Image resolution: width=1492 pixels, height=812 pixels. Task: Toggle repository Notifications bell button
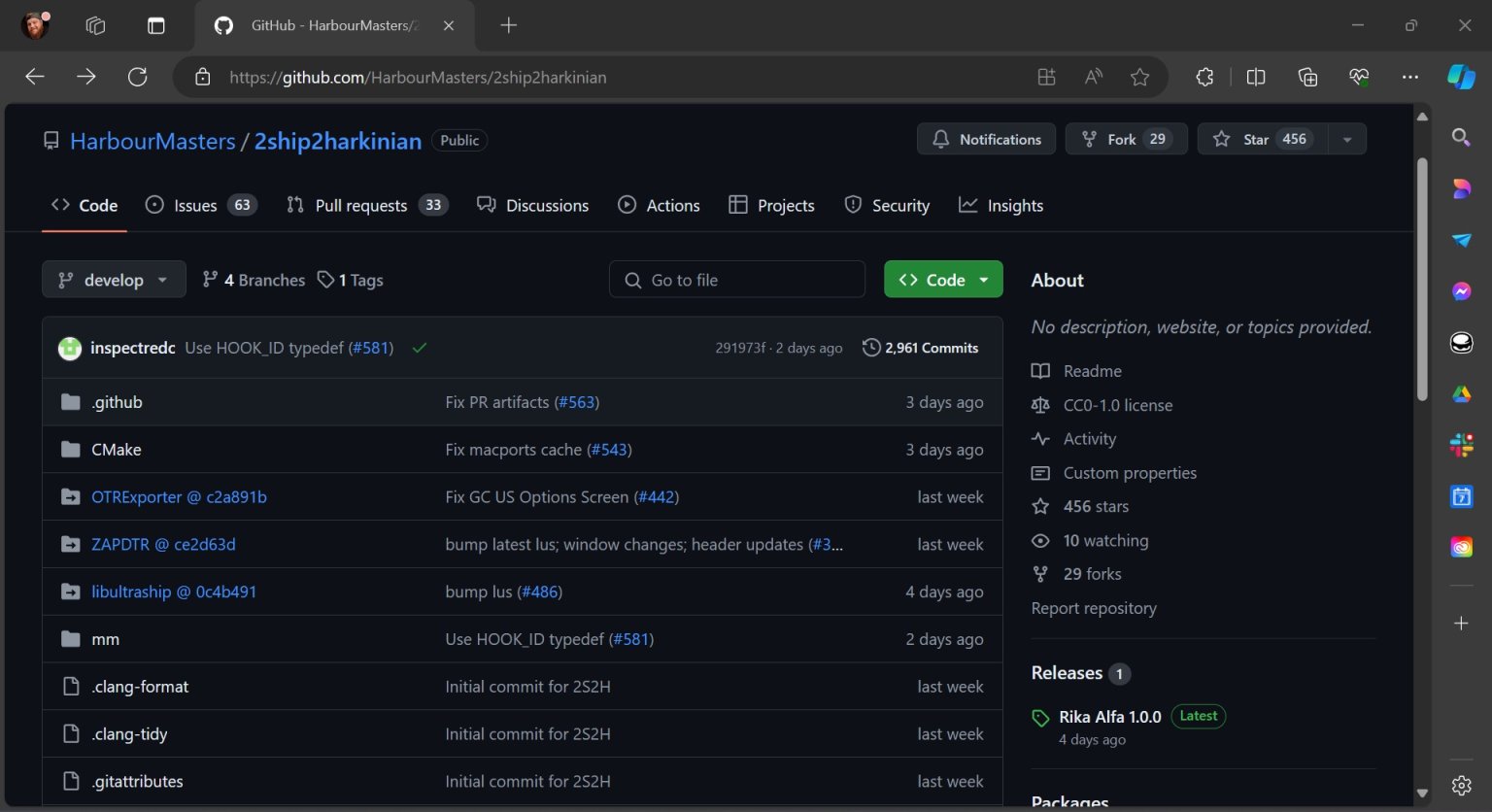point(986,139)
